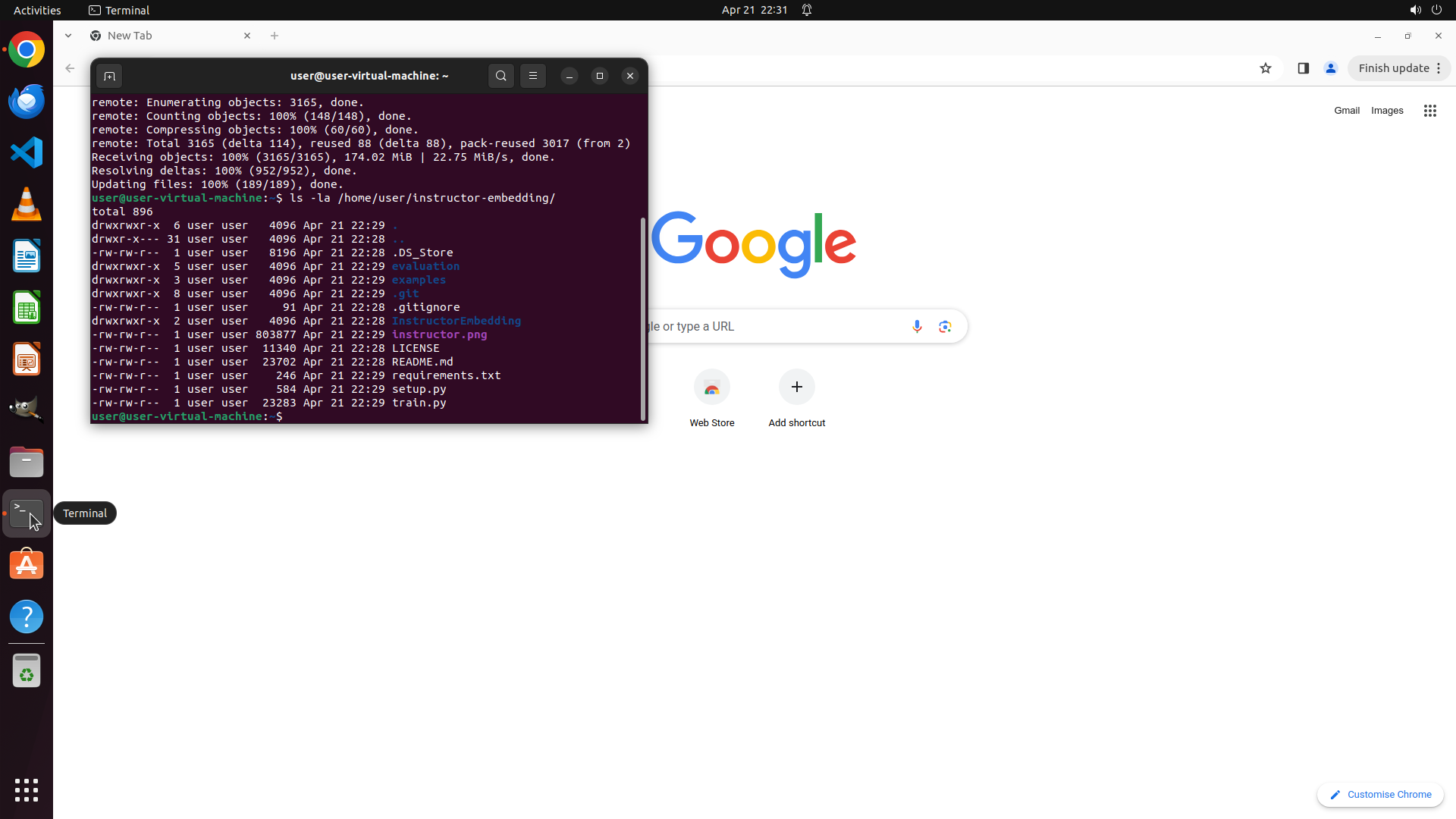The width and height of the screenshot is (1456, 819).
Task: Open the Google apps grid
Action: pyautogui.click(x=1429, y=111)
